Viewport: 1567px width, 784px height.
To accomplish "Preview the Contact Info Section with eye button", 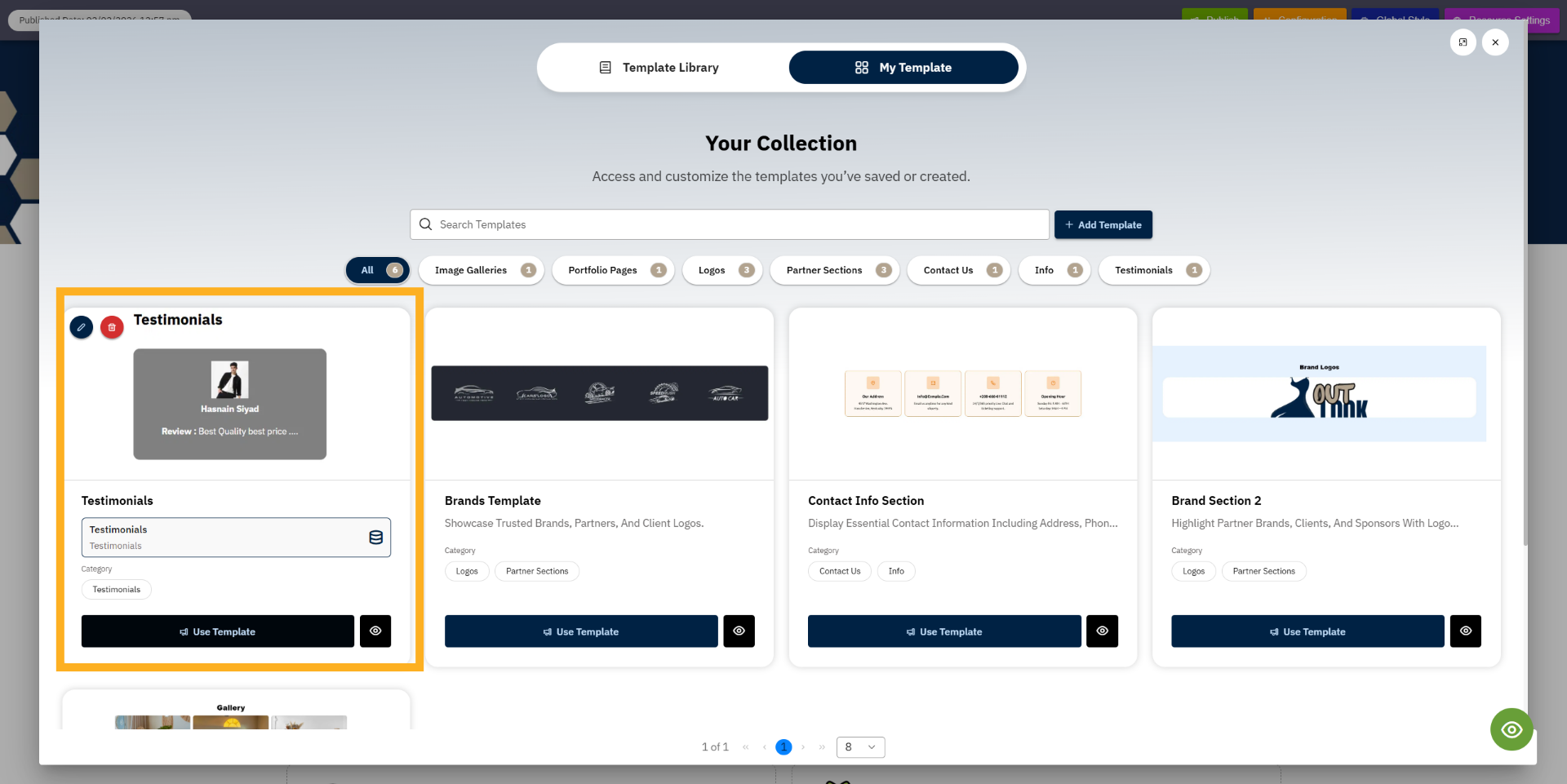I will [x=1102, y=631].
